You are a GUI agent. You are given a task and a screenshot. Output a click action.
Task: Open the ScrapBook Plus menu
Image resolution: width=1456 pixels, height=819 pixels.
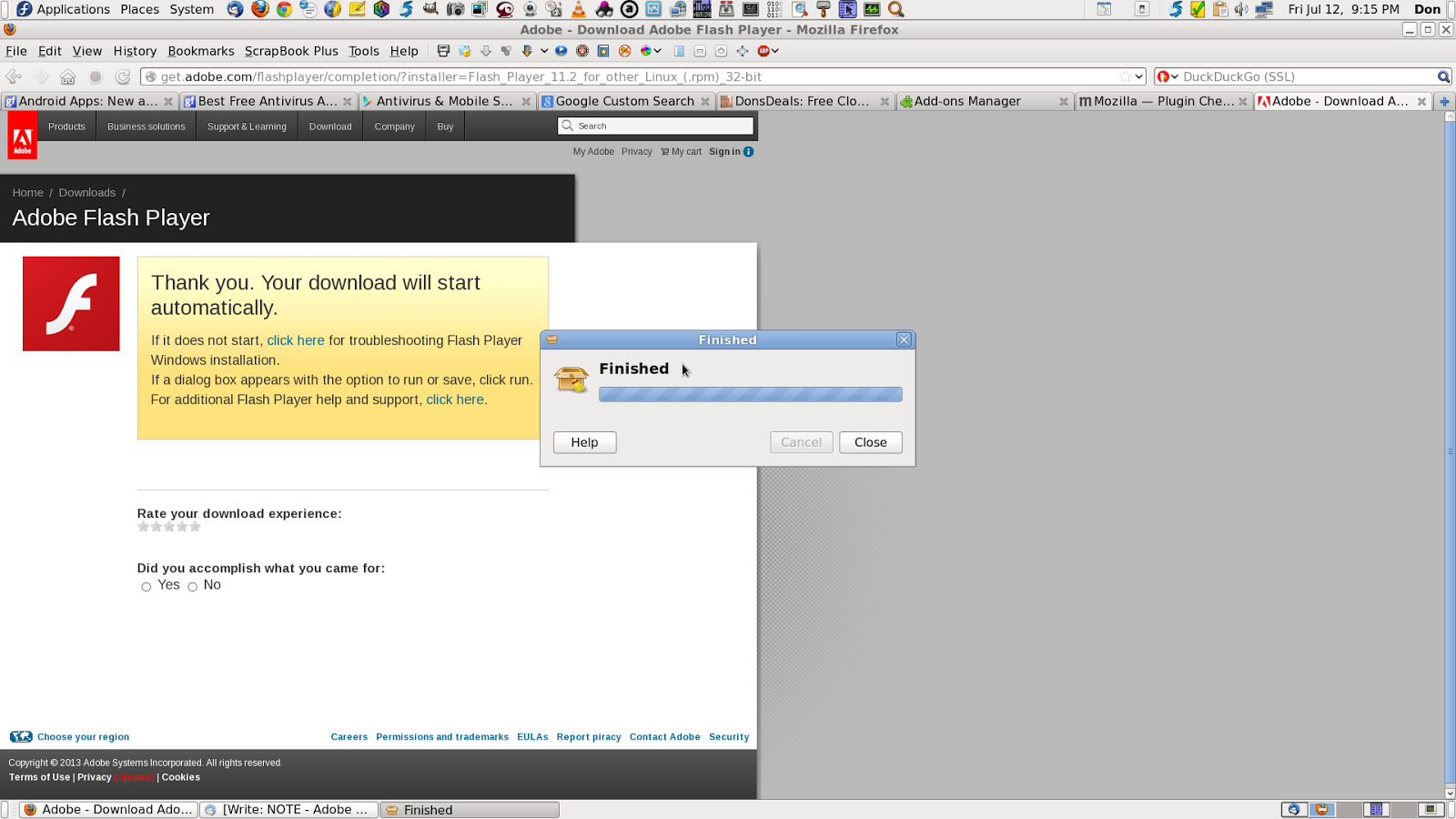click(291, 51)
